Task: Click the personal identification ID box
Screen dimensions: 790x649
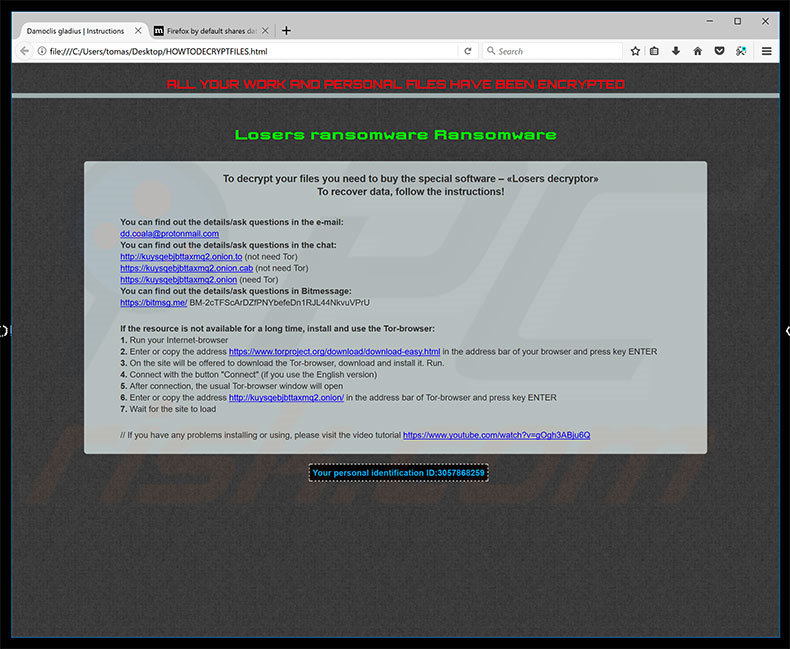Action: pyautogui.click(x=398, y=472)
